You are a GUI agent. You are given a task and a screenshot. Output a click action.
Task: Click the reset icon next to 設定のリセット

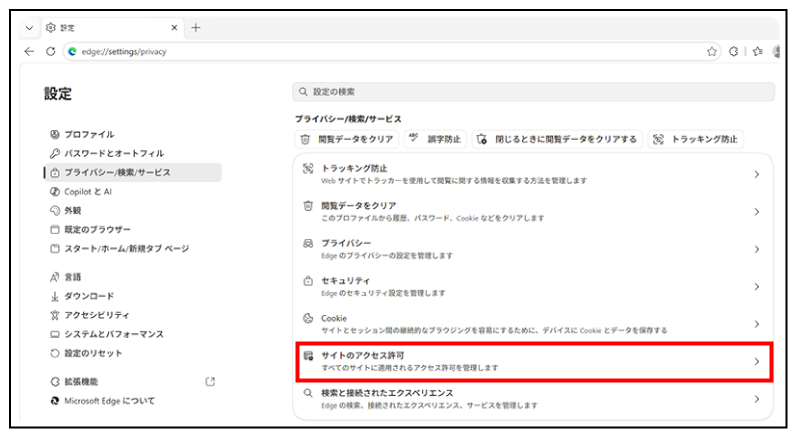(x=55, y=353)
